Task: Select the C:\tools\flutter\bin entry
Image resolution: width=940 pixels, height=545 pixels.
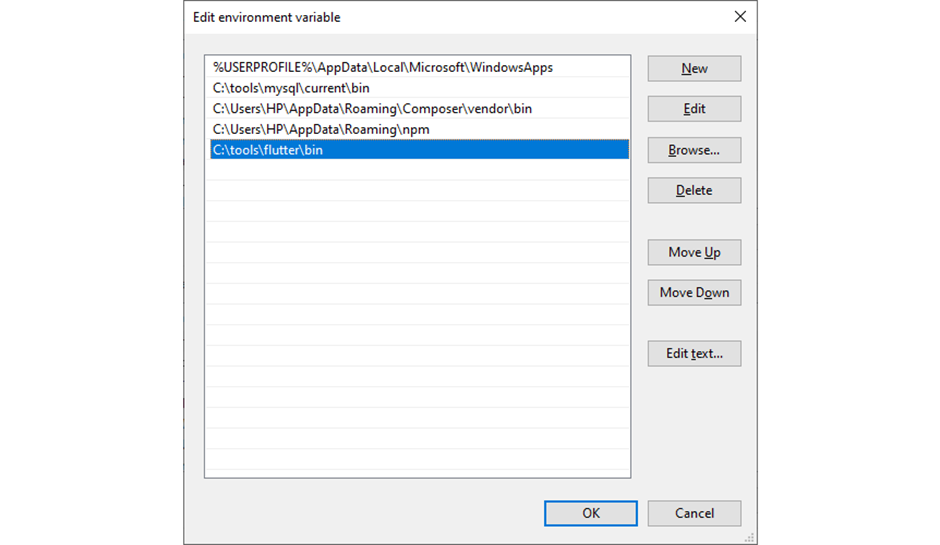Action: (419, 150)
